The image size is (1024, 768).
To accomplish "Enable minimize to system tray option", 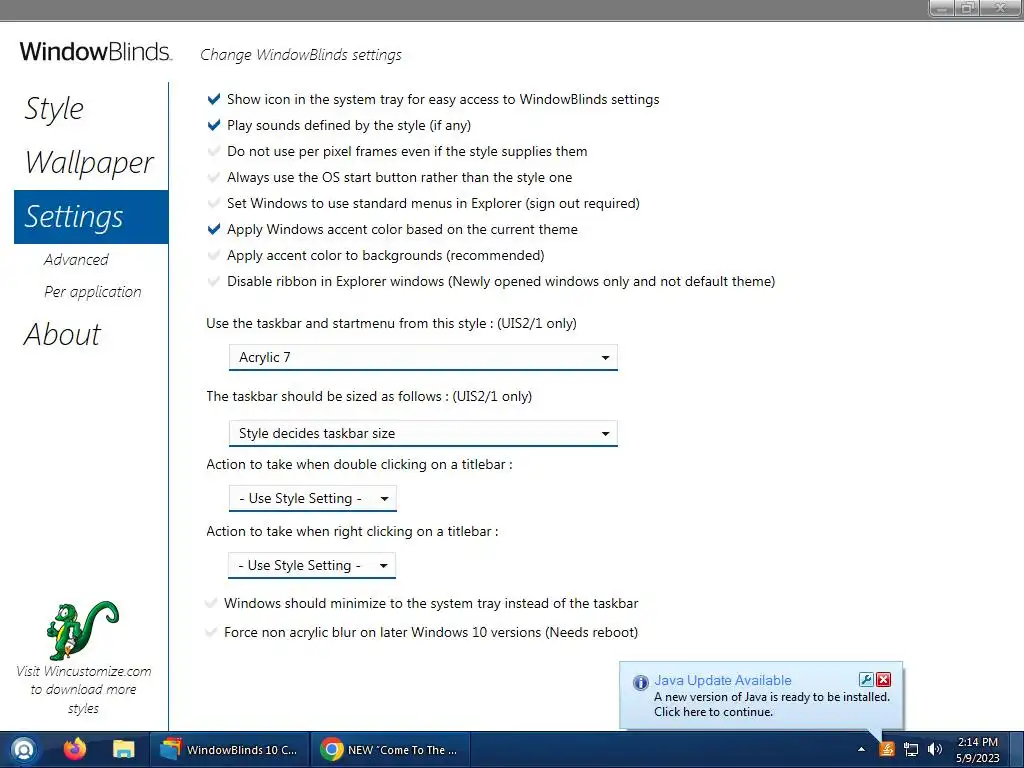I will [211, 603].
